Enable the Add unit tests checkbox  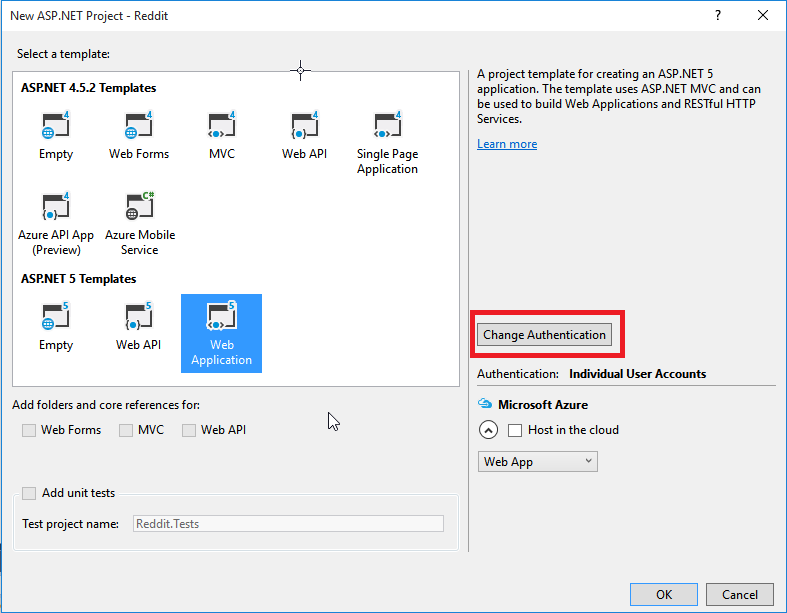coord(29,494)
